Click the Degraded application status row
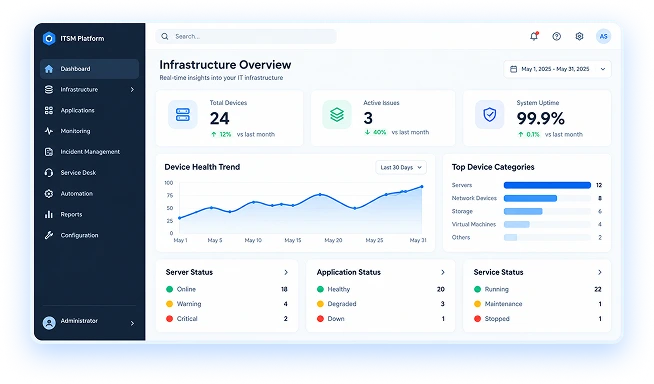Screen dimensions: 654x384 (x=380, y=304)
